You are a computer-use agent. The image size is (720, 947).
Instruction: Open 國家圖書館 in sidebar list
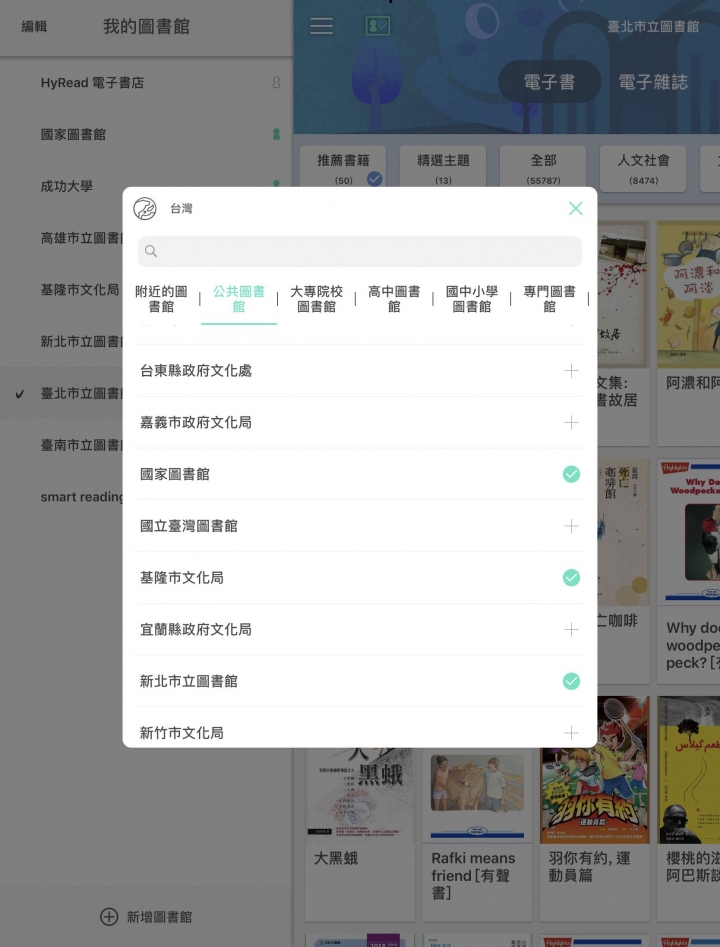(146, 135)
